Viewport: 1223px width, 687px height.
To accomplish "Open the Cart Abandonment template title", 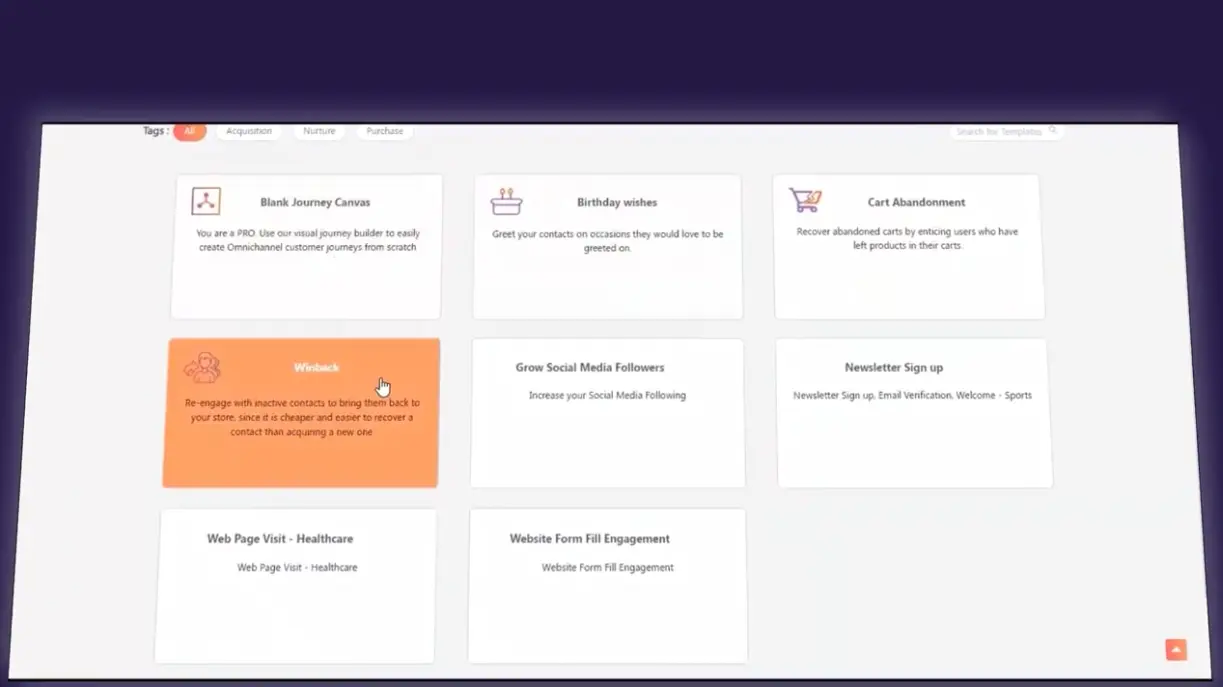I will (x=916, y=202).
